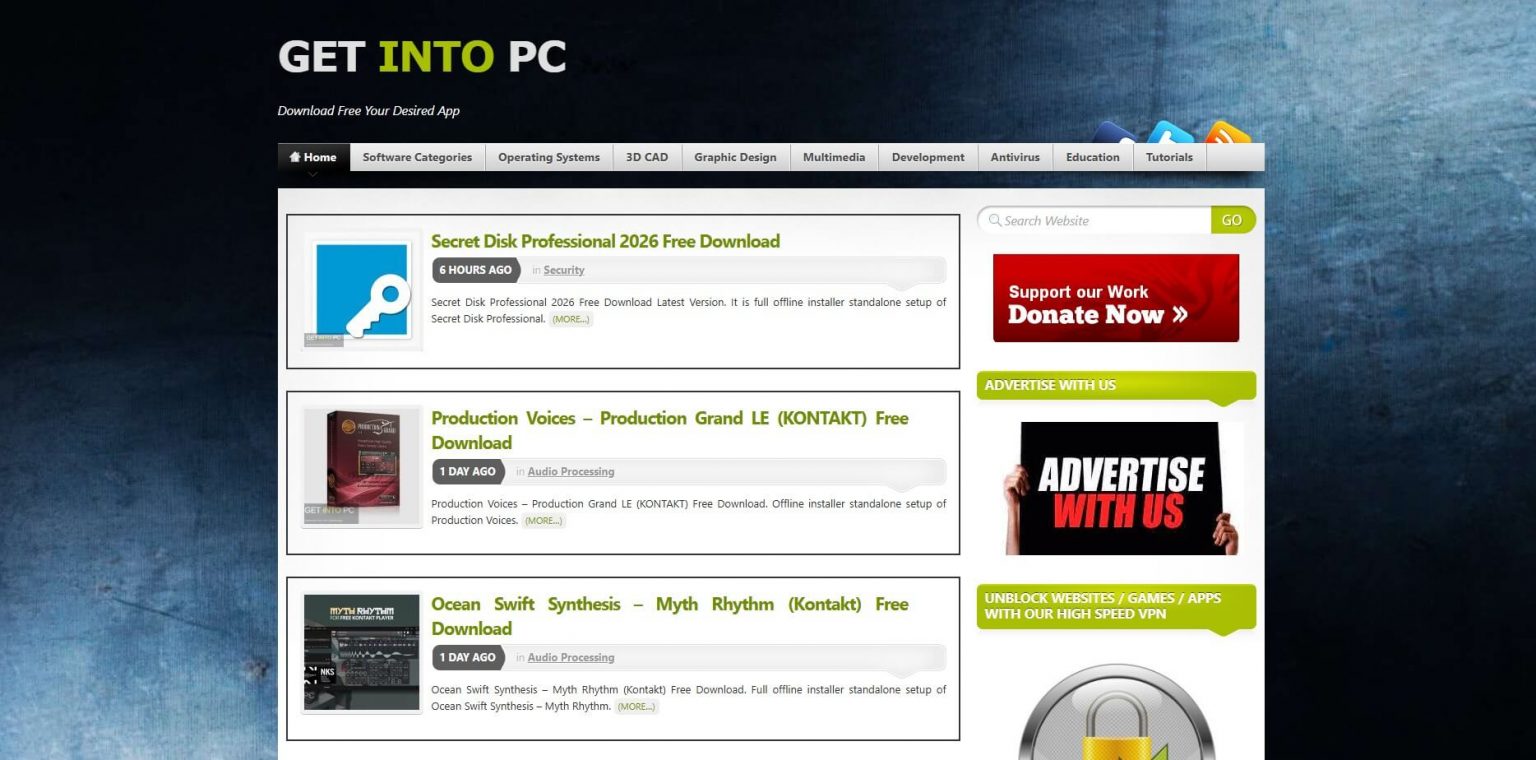Image resolution: width=1536 pixels, height=760 pixels.
Task: Click the Production Voices description text
Action: 688,512
